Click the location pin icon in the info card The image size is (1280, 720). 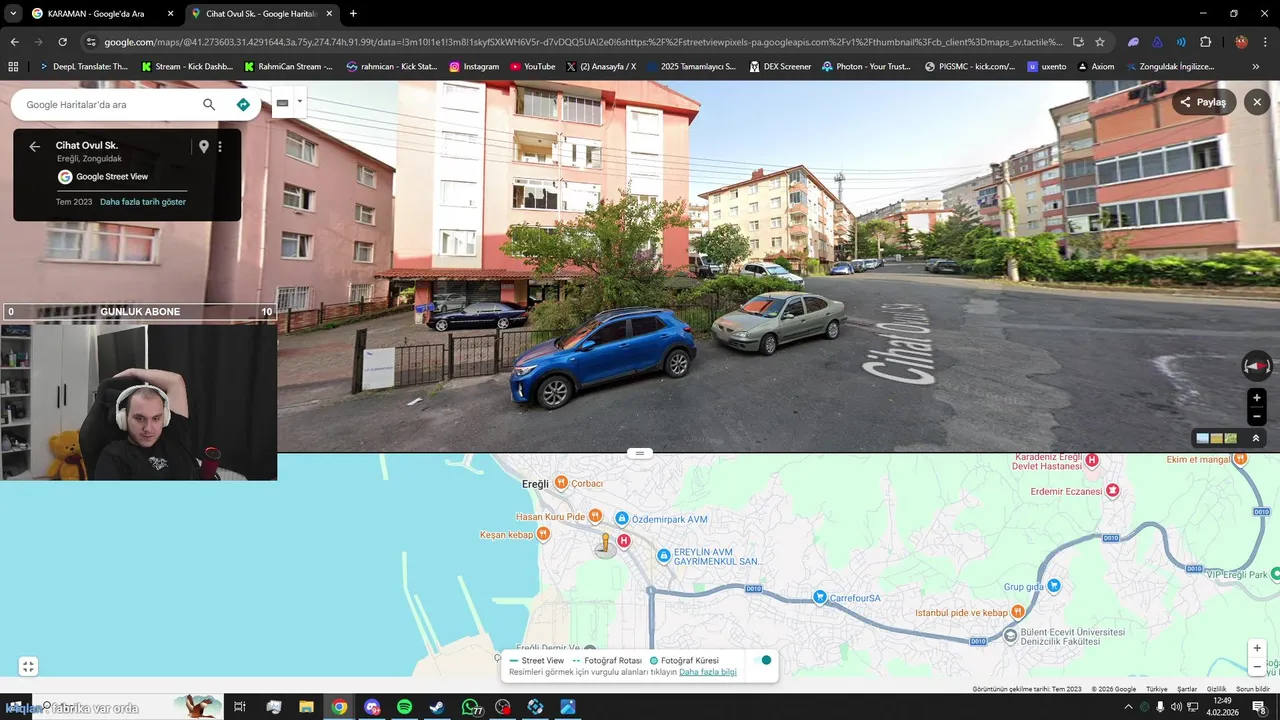[x=204, y=146]
